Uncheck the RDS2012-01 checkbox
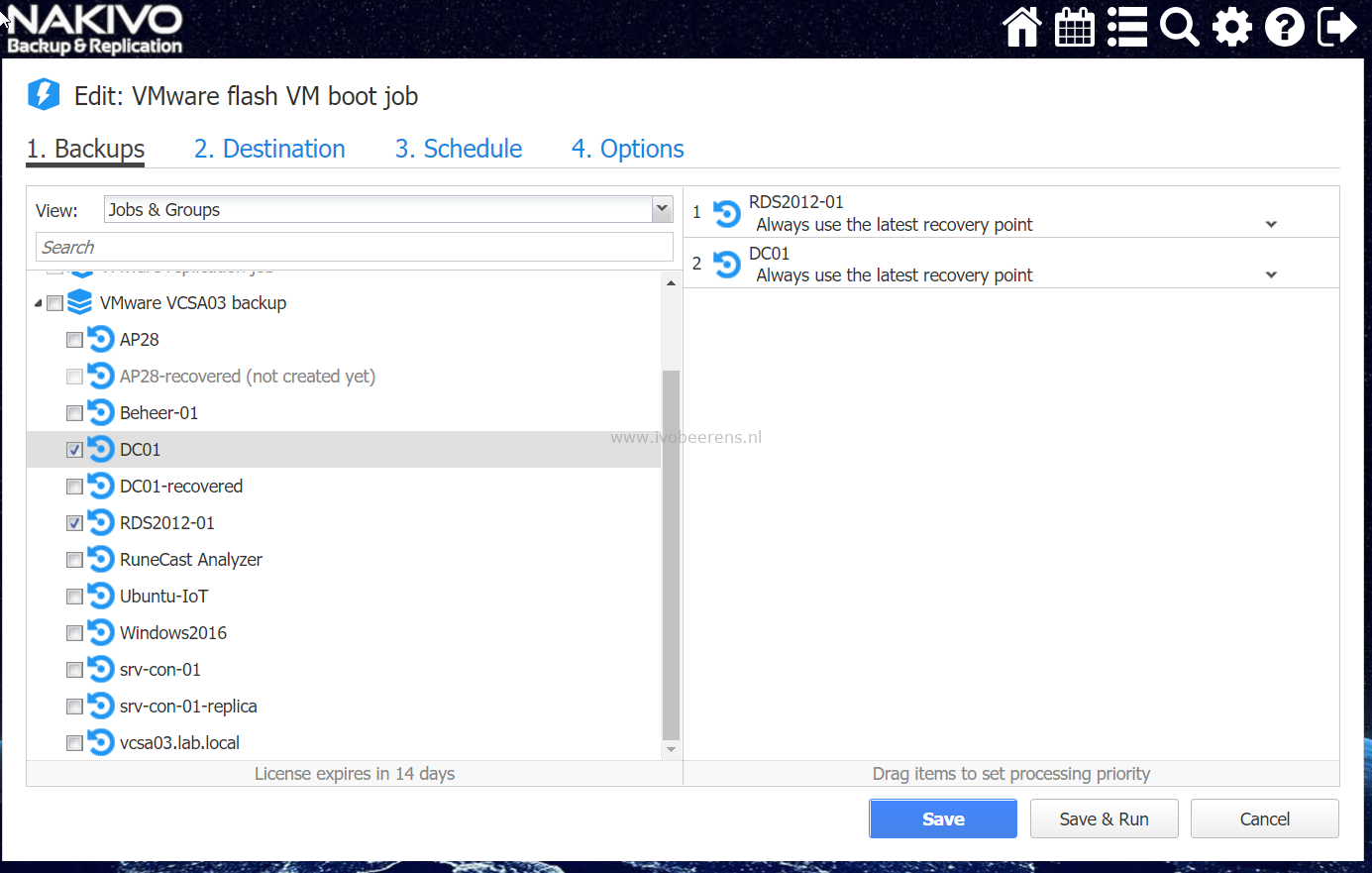 pos(74,523)
